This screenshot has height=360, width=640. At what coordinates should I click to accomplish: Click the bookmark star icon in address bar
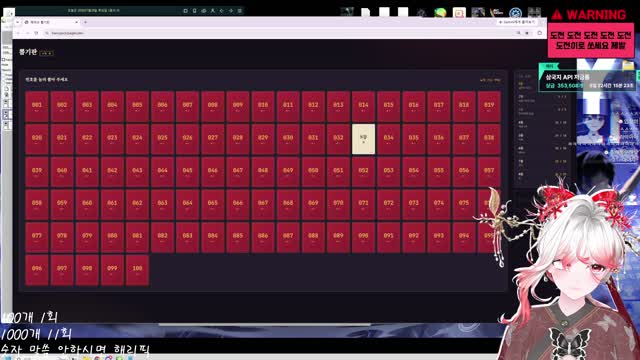pos(527,33)
